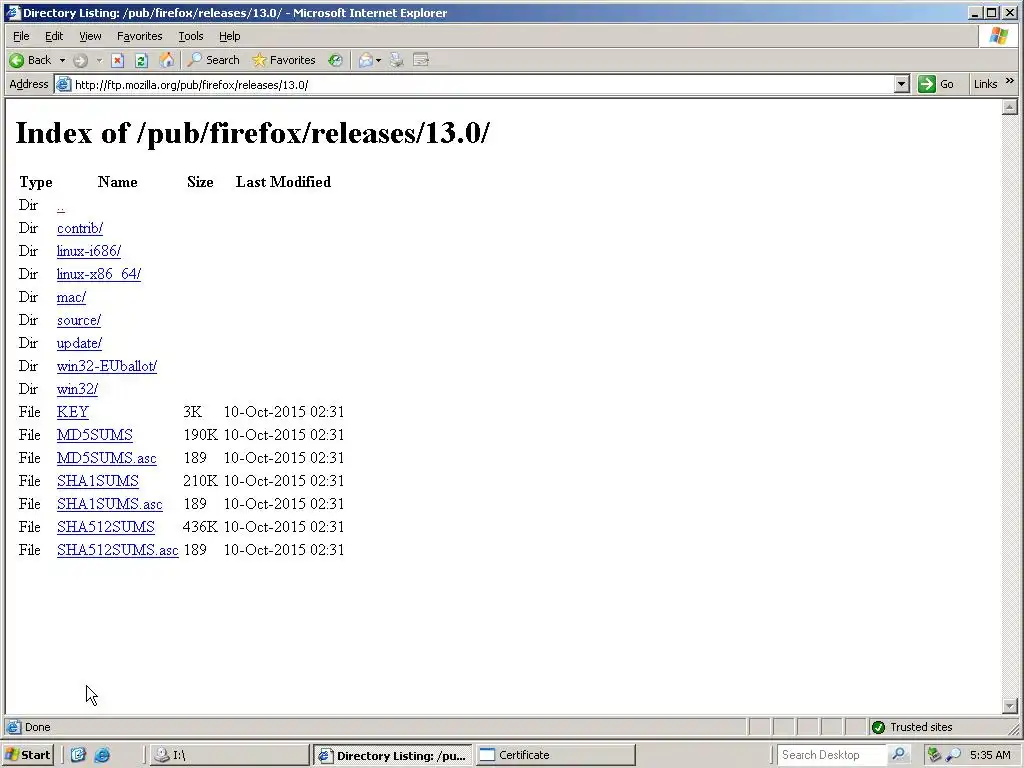The image size is (1024, 768).
Task: Open the linux-x86_64/ directory link
Action: coord(99,274)
